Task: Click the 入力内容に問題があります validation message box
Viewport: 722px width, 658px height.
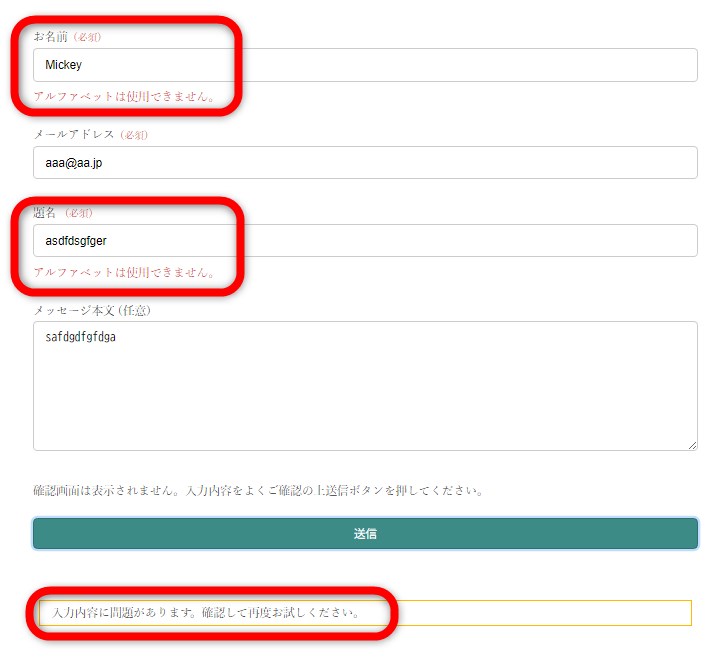Action: (x=365, y=612)
